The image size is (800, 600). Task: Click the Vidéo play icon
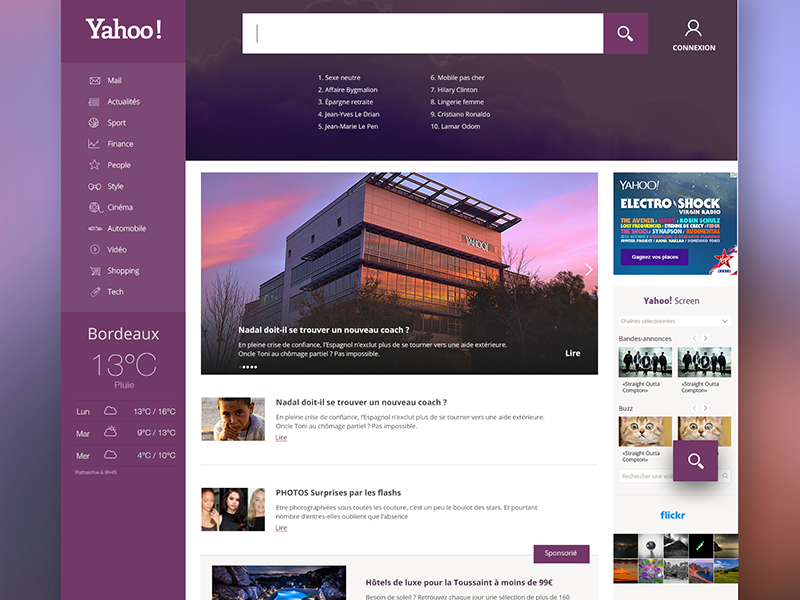pos(95,249)
